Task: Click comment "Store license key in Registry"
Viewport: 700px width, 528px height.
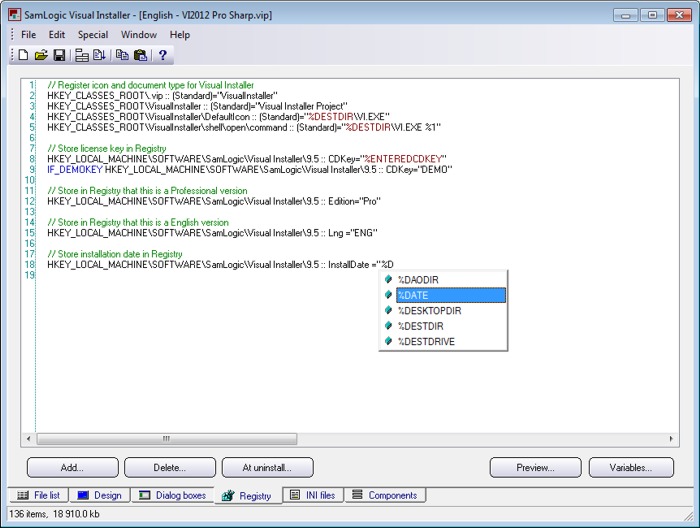Action: 107,149
